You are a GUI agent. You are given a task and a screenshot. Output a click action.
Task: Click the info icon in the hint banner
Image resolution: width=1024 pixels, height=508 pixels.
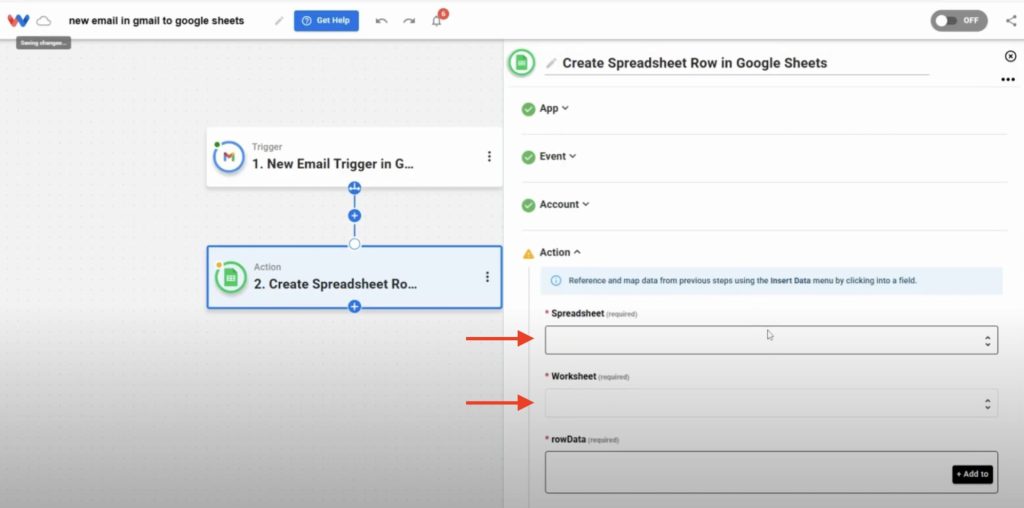556,281
